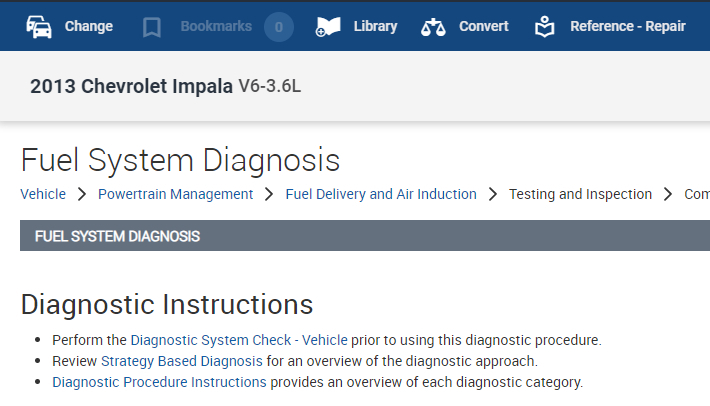Screen dimensions: 710x406
Task: Click the bookmarks count badge
Action: click(x=279, y=27)
